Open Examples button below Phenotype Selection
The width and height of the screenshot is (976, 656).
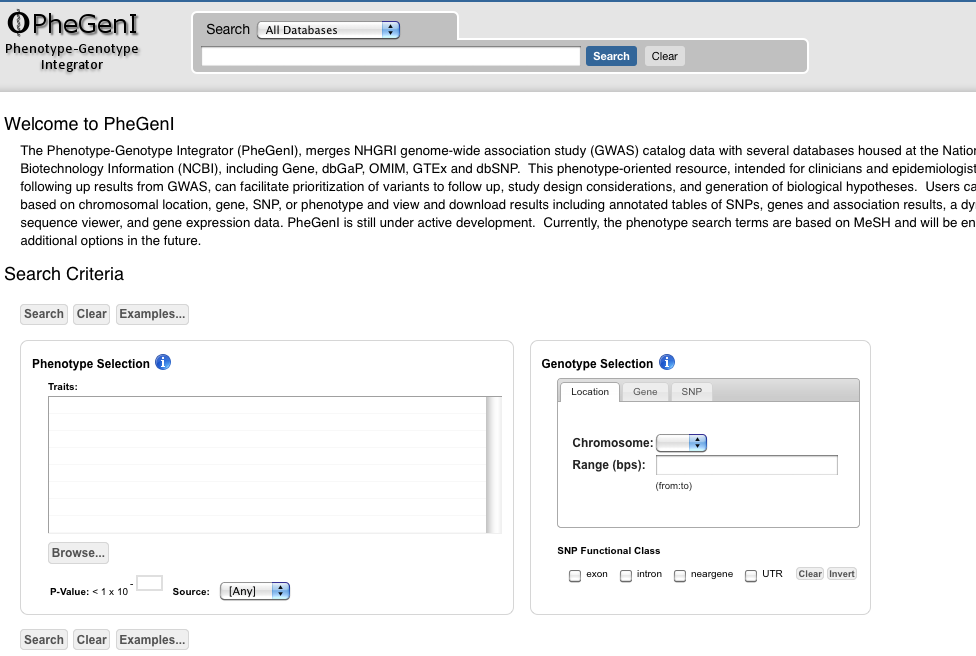point(152,640)
